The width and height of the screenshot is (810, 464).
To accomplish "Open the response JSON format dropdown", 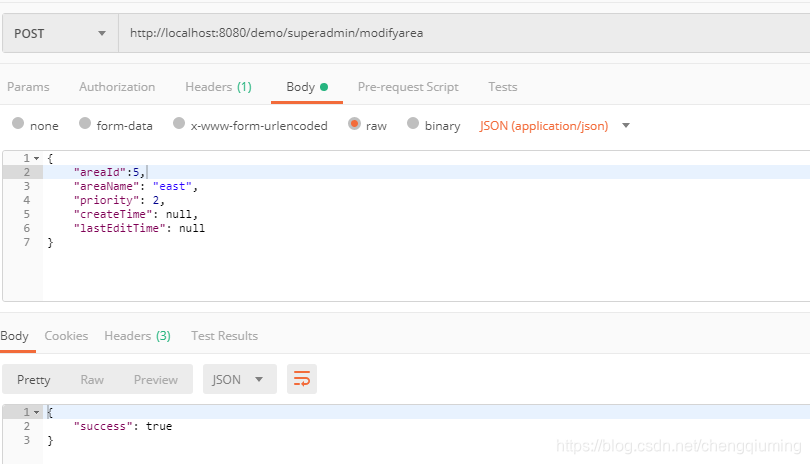I will [x=240, y=379].
